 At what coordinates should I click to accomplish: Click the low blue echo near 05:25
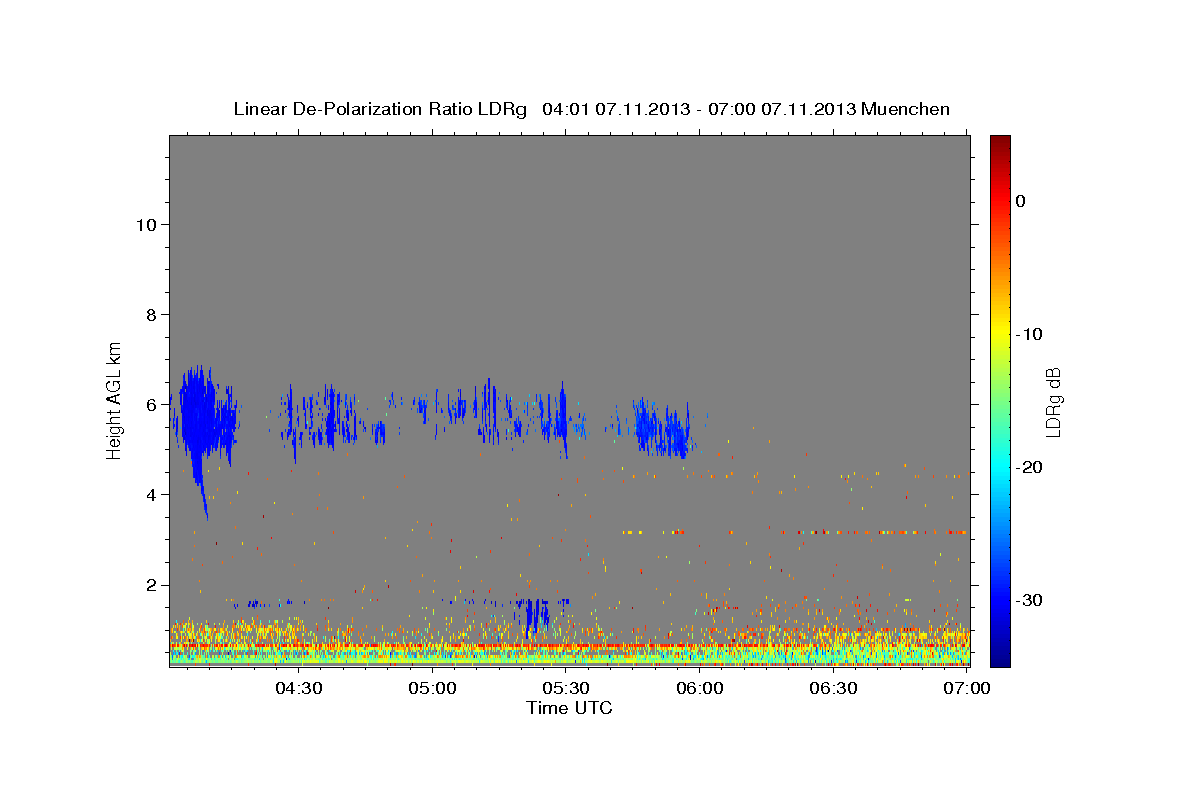point(537,615)
